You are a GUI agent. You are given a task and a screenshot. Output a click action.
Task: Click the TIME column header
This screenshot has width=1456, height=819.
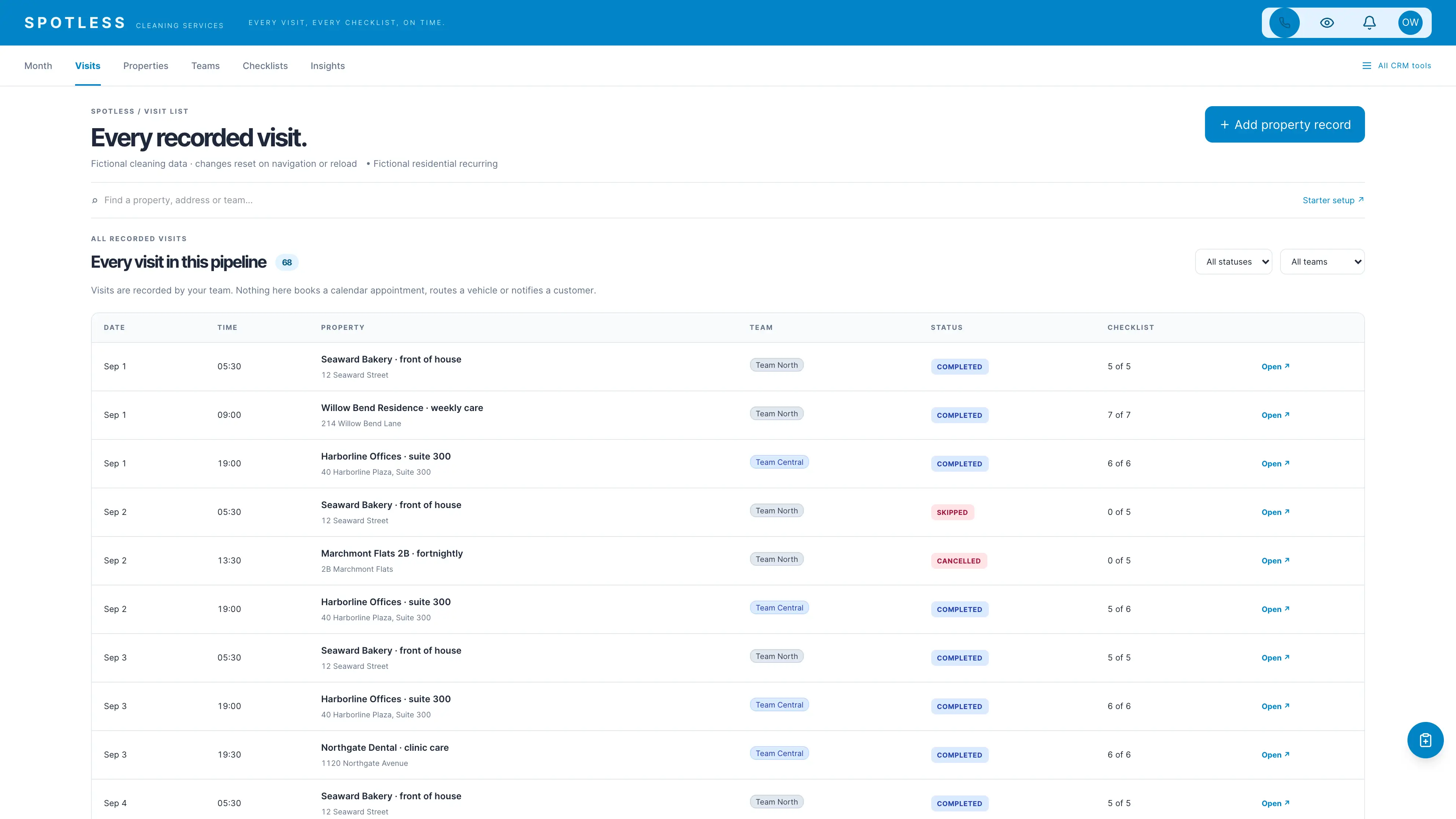(227, 327)
